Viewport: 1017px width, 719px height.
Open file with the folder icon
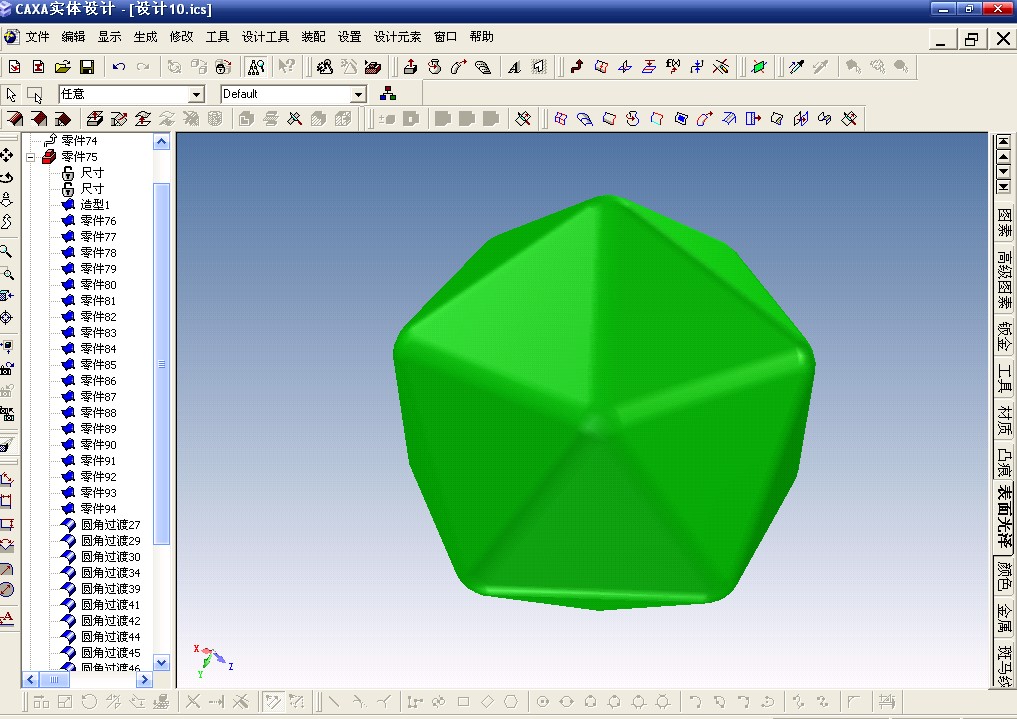click(62, 66)
